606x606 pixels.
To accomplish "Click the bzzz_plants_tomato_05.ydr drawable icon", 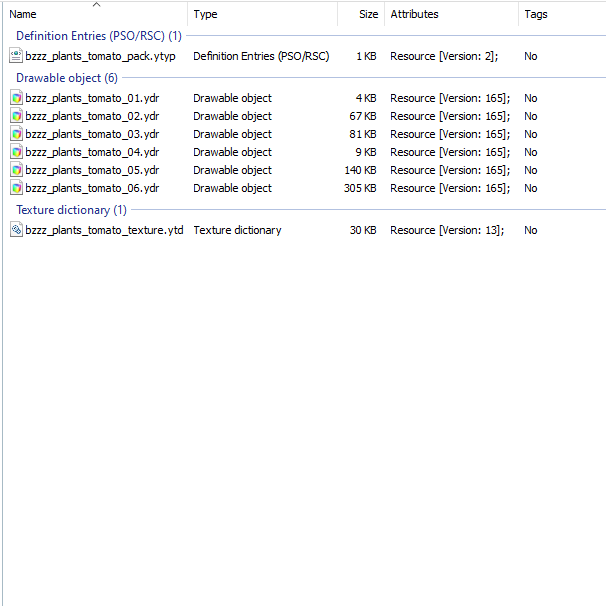I will click(x=16, y=170).
